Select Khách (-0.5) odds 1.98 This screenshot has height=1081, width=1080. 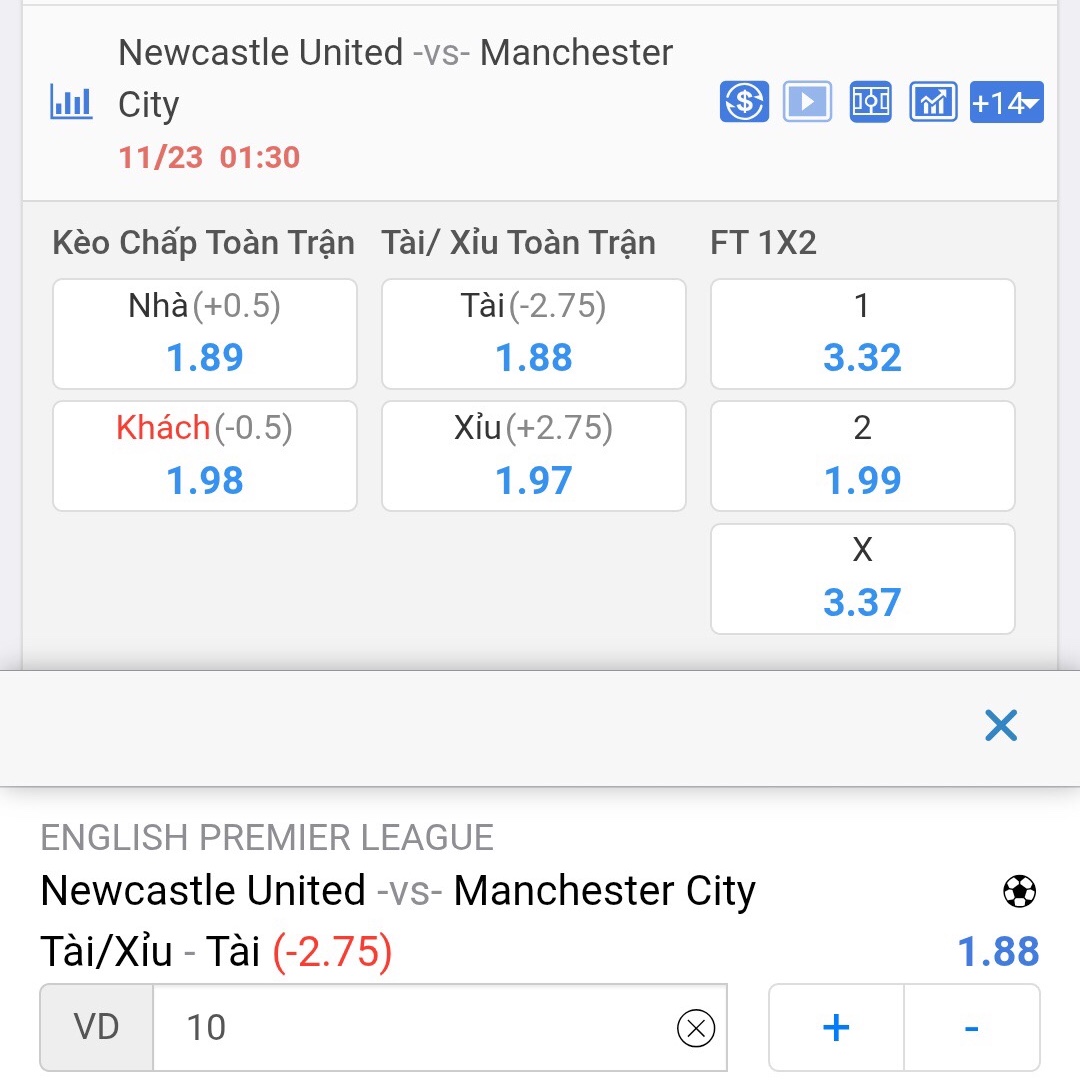(x=205, y=456)
